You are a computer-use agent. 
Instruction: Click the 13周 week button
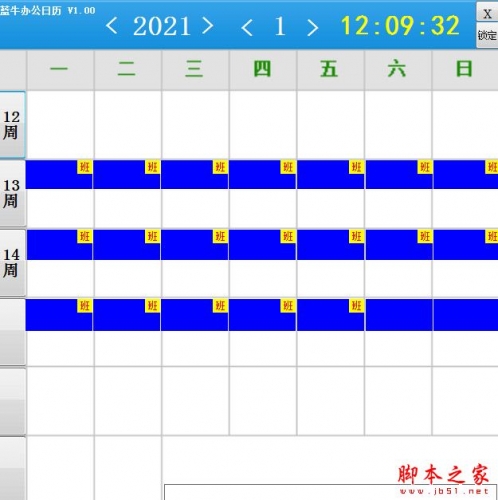[12, 193]
